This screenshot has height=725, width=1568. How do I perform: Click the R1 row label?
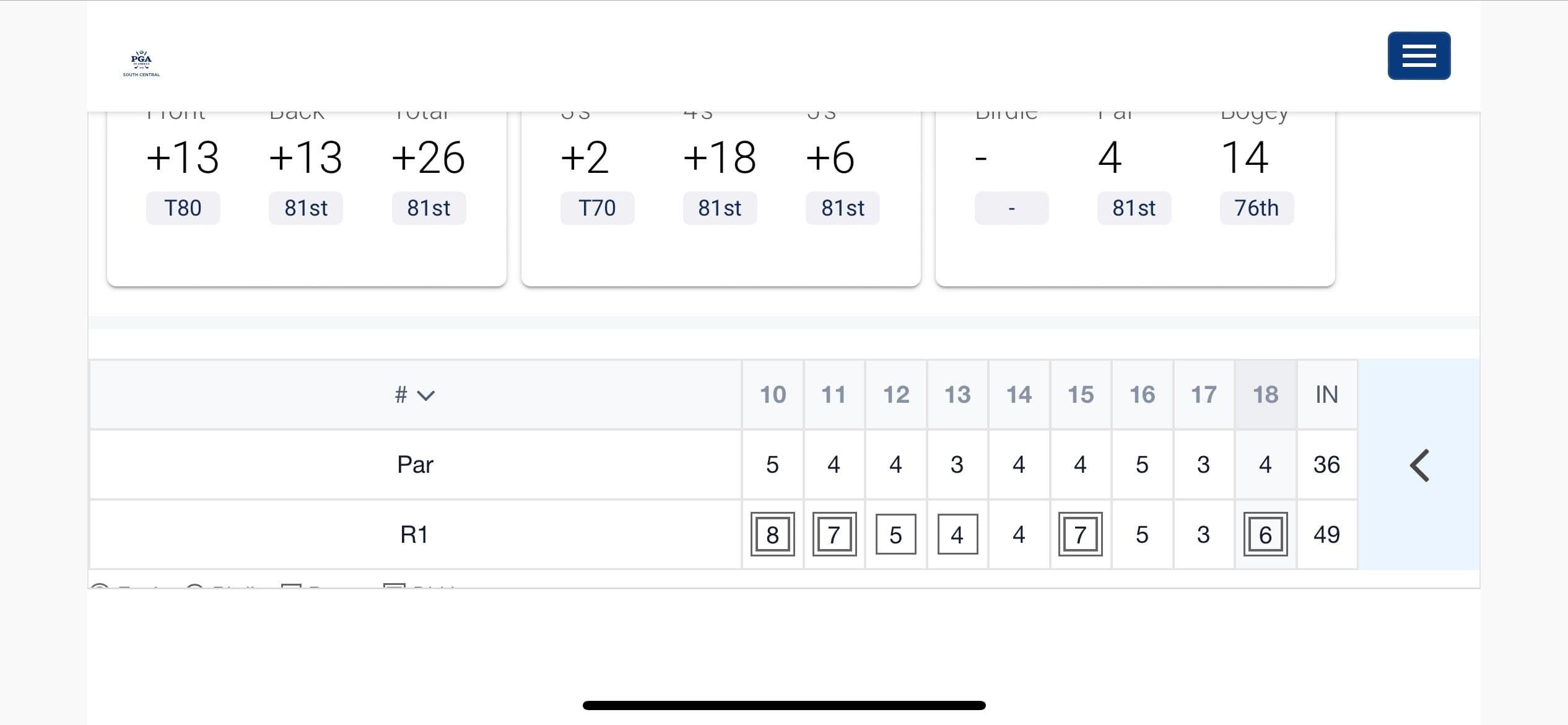click(414, 534)
